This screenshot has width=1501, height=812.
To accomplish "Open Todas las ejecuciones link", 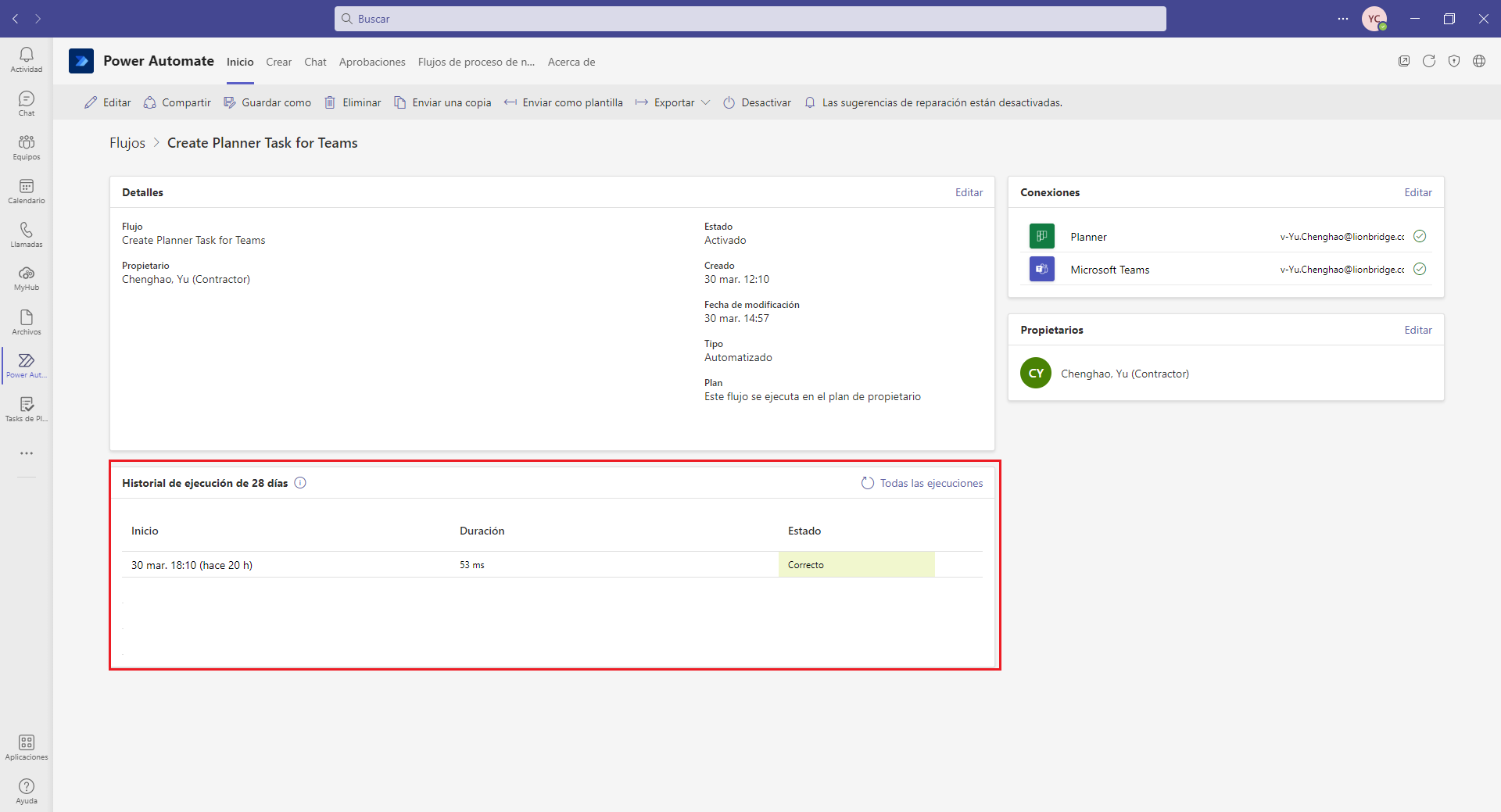I will click(x=922, y=483).
